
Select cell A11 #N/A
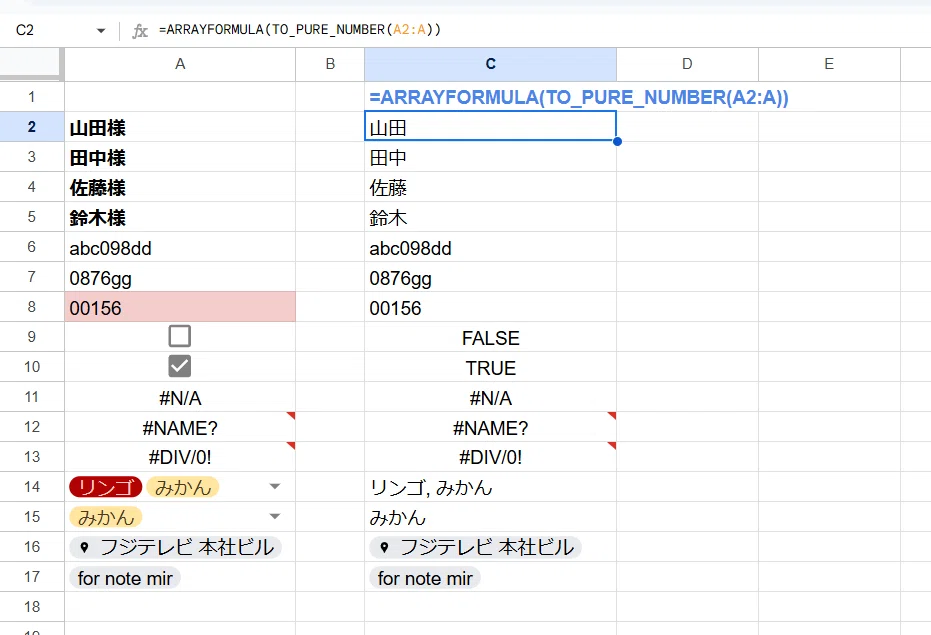tap(180, 397)
